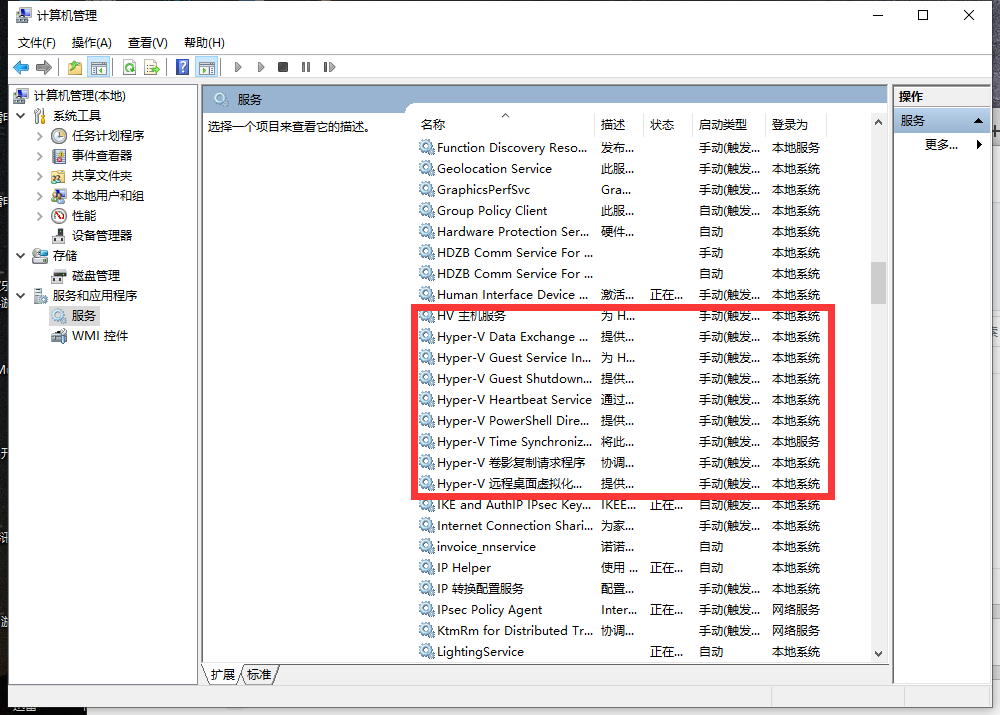Switch to the 标准 tab

tap(259, 675)
